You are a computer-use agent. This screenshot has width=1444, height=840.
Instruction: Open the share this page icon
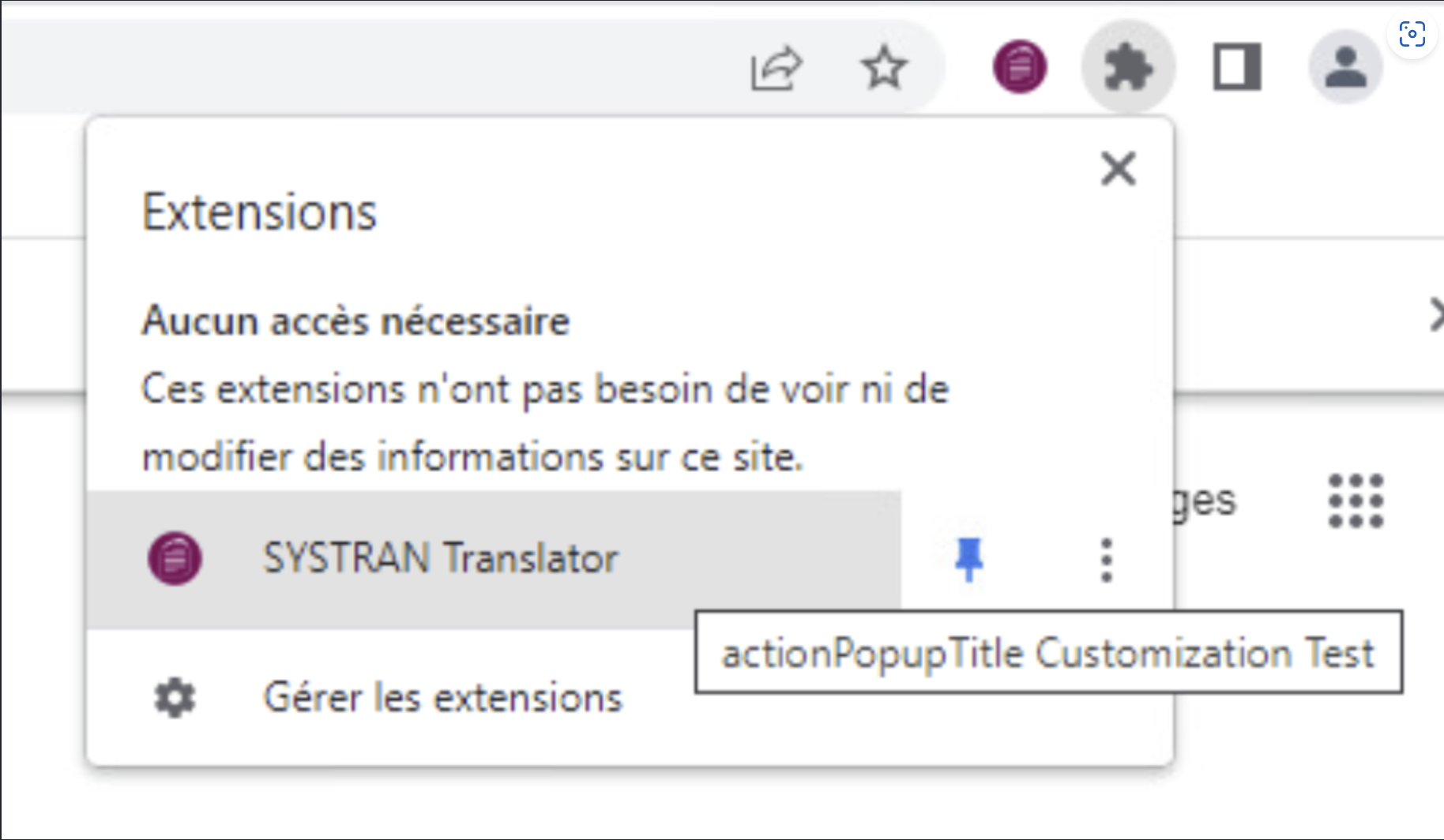[776, 68]
